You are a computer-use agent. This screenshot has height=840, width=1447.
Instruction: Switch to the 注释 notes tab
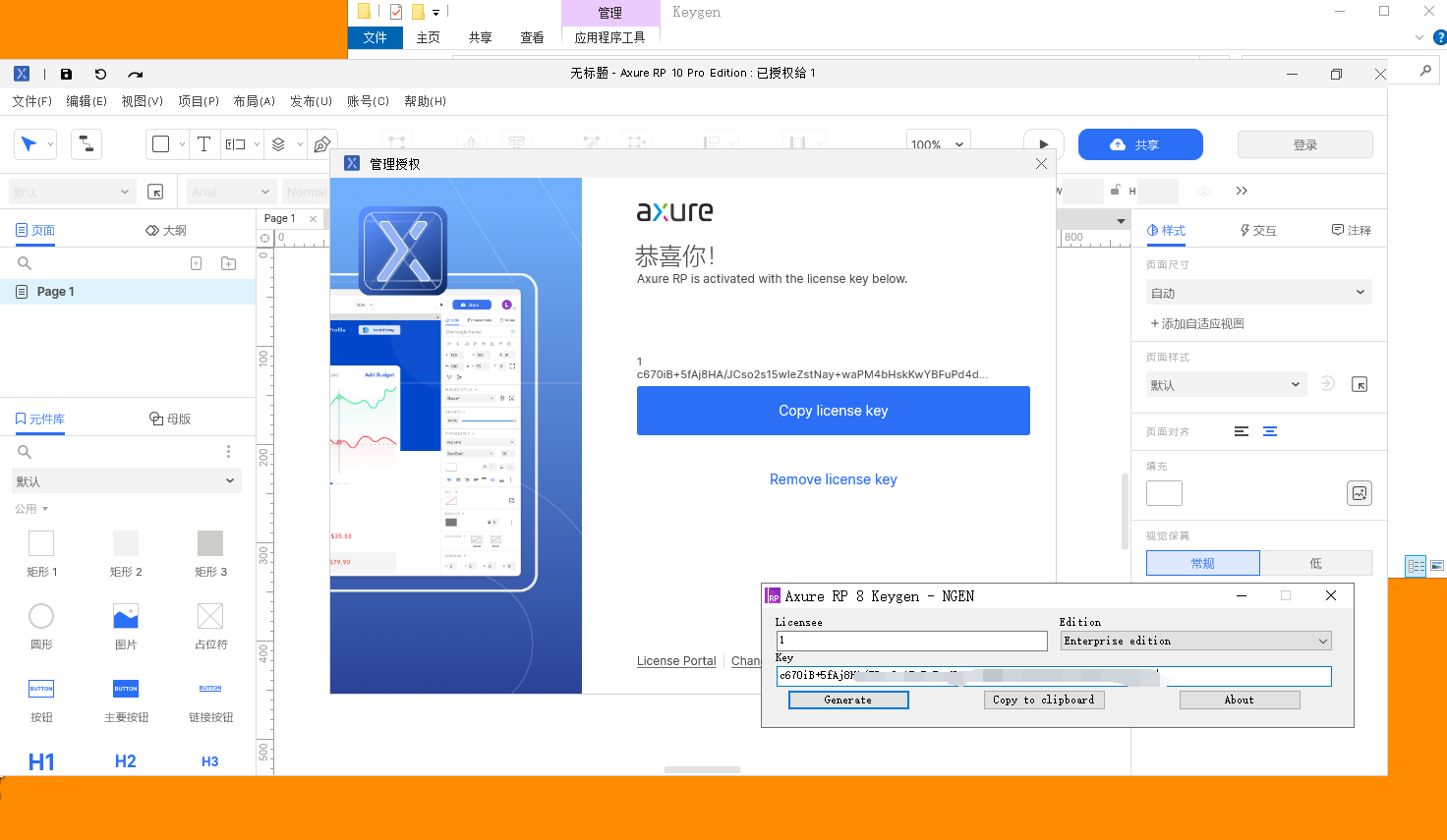tap(1352, 230)
